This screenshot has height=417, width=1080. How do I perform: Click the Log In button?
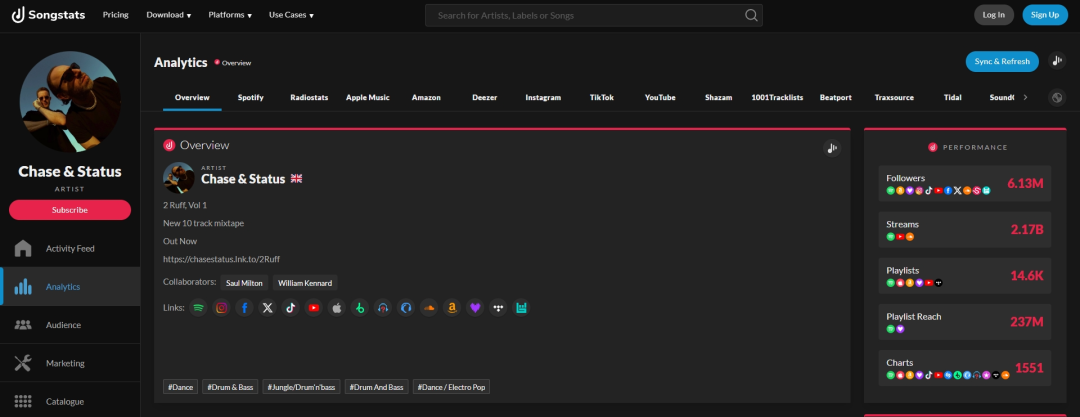(994, 15)
